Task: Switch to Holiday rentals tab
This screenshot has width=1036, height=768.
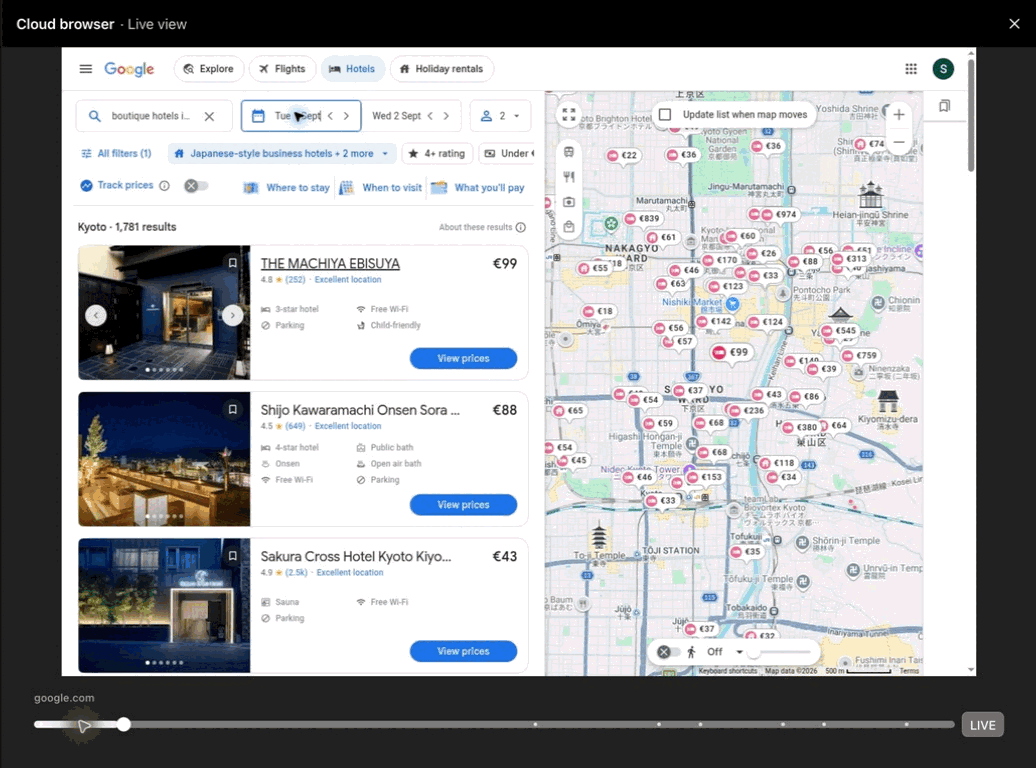Action: (441, 69)
